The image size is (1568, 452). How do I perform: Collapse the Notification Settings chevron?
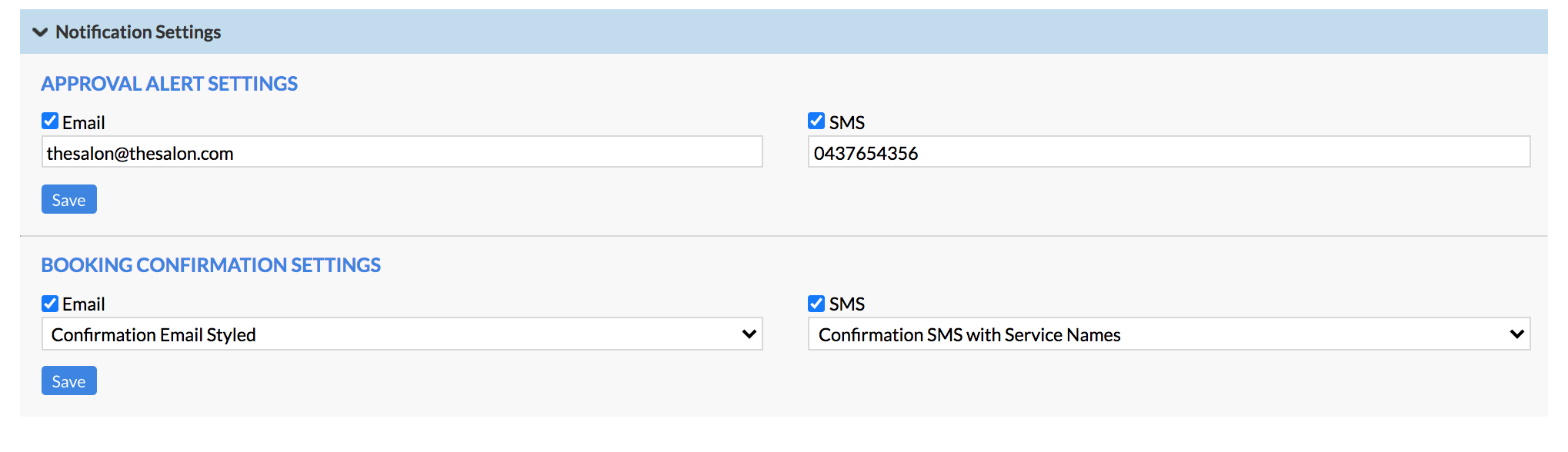coord(40,32)
